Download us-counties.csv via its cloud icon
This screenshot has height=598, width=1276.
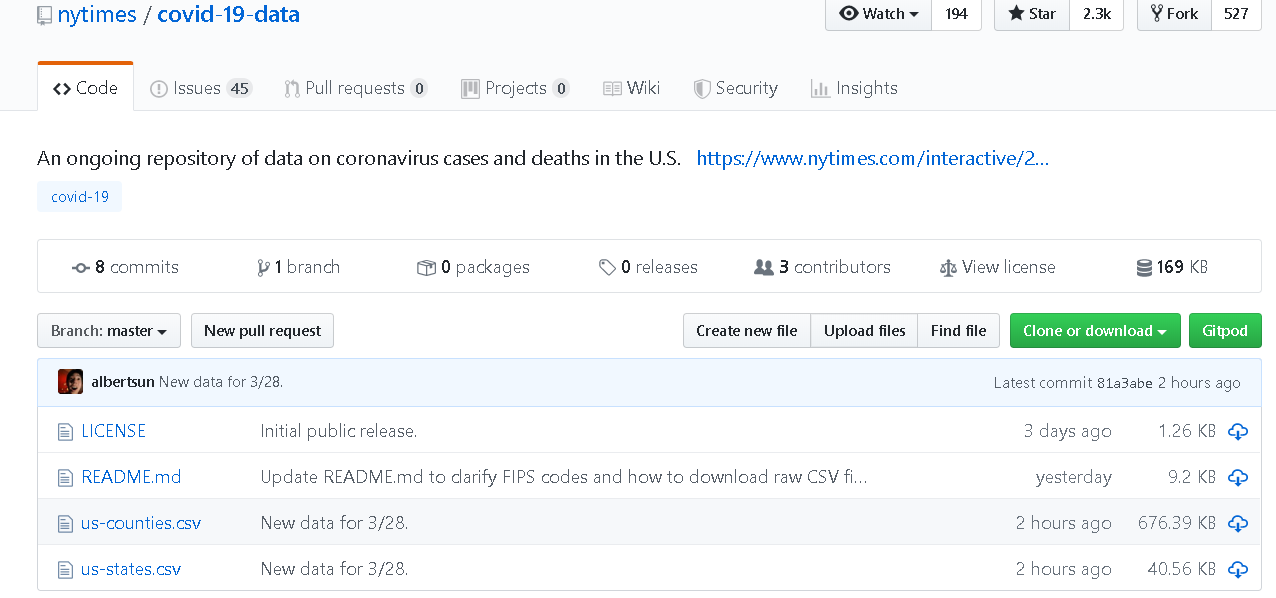point(1238,523)
